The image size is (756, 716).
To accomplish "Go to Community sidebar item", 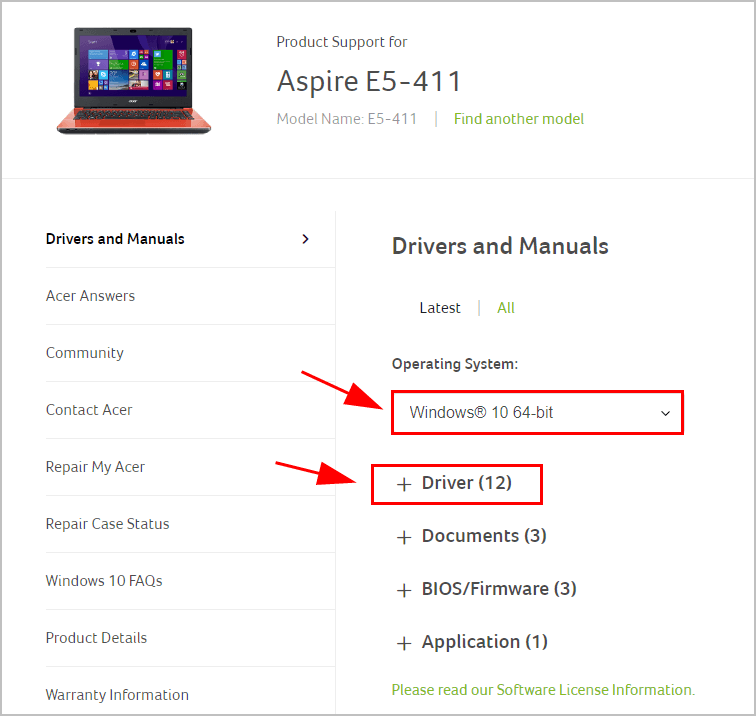I will [x=84, y=352].
